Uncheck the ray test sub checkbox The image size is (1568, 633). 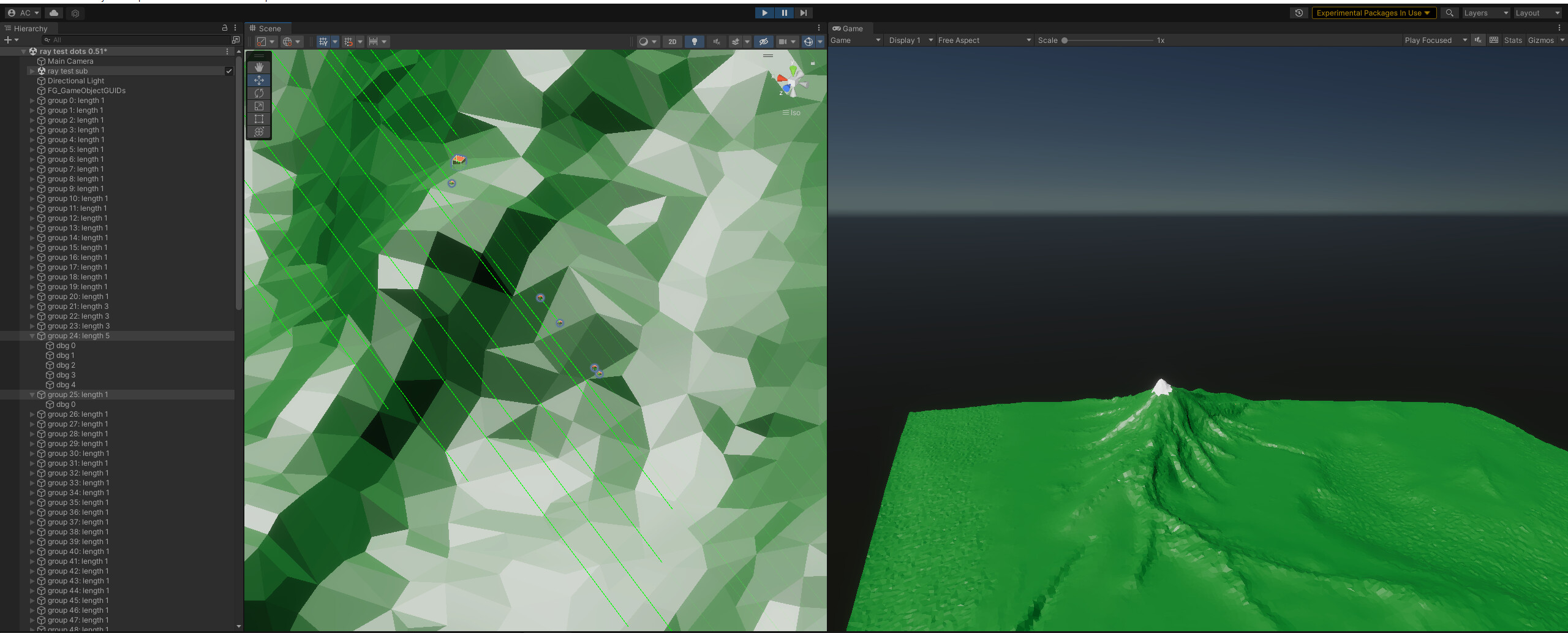point(229,70)
